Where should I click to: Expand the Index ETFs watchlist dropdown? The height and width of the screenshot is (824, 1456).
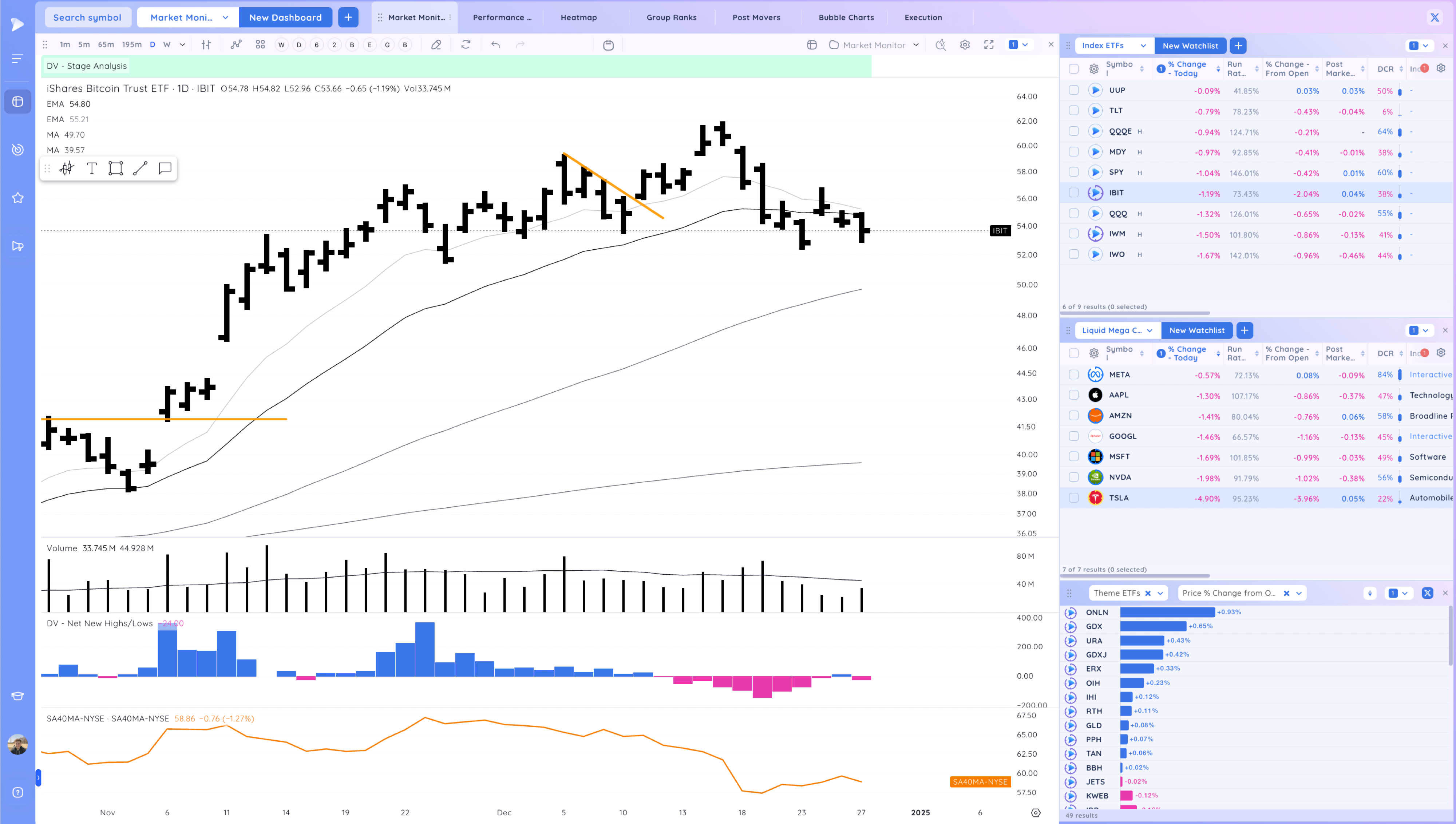1143,46
